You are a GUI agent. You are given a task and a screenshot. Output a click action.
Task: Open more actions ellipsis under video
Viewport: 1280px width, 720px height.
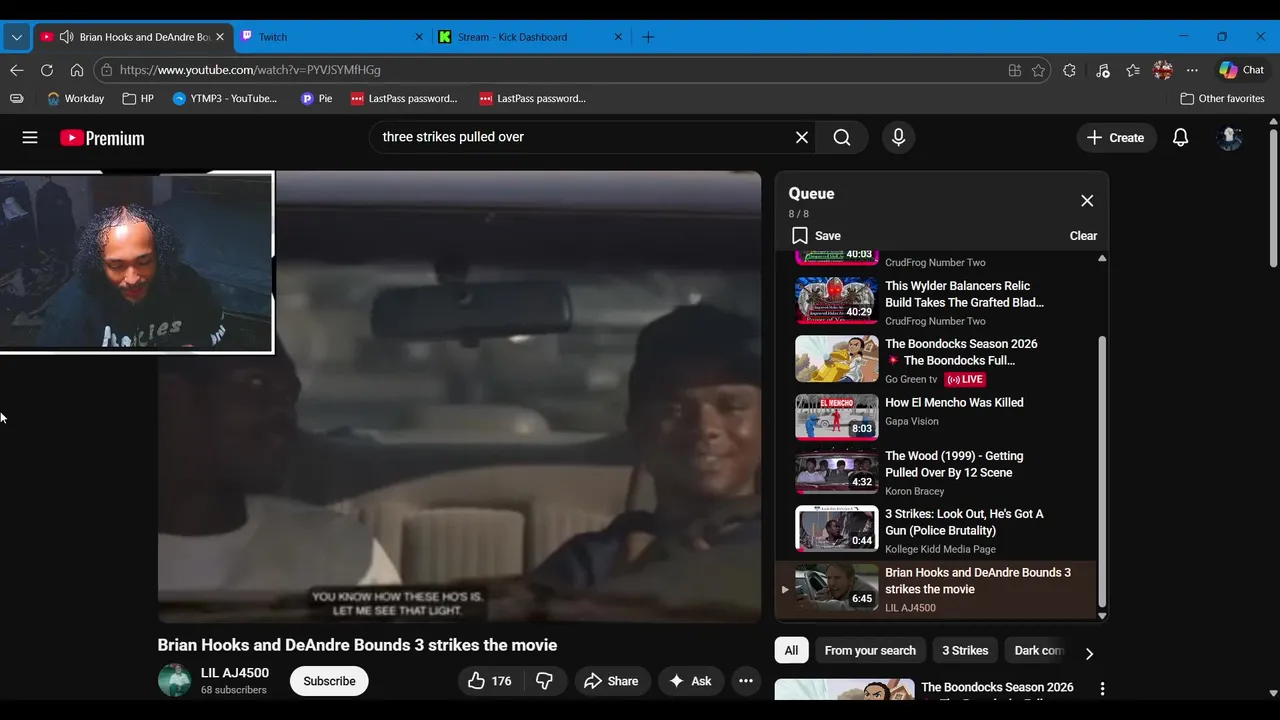click(x=746, y=681)
